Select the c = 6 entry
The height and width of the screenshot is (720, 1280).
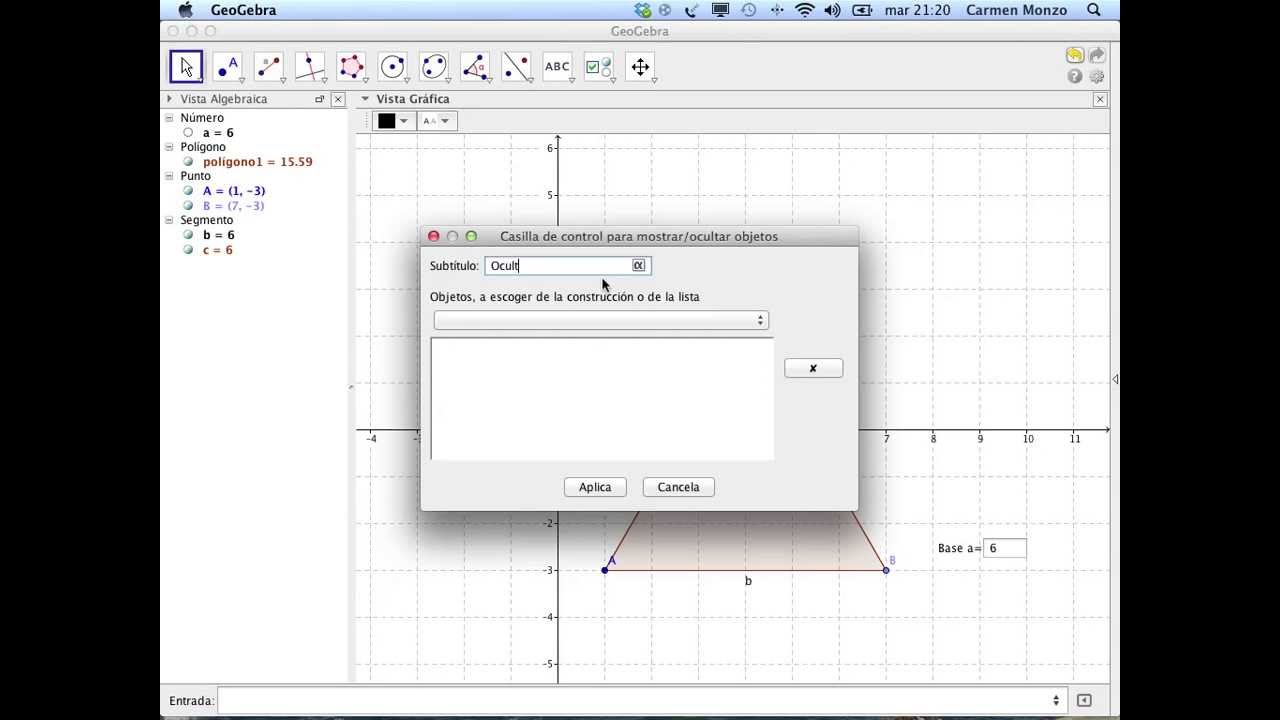tap(218, 250)
